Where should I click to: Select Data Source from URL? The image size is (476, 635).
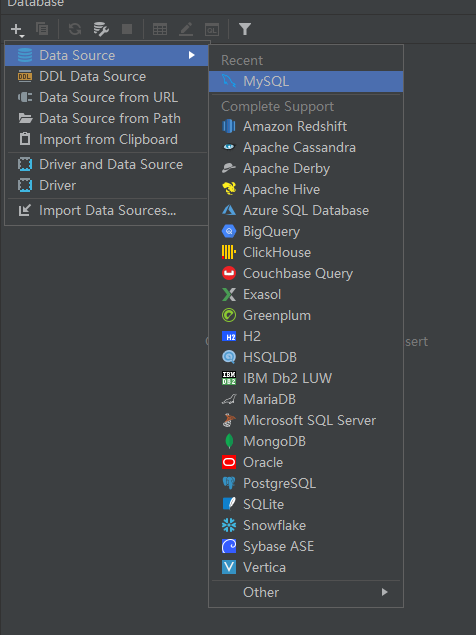point(107,97)
